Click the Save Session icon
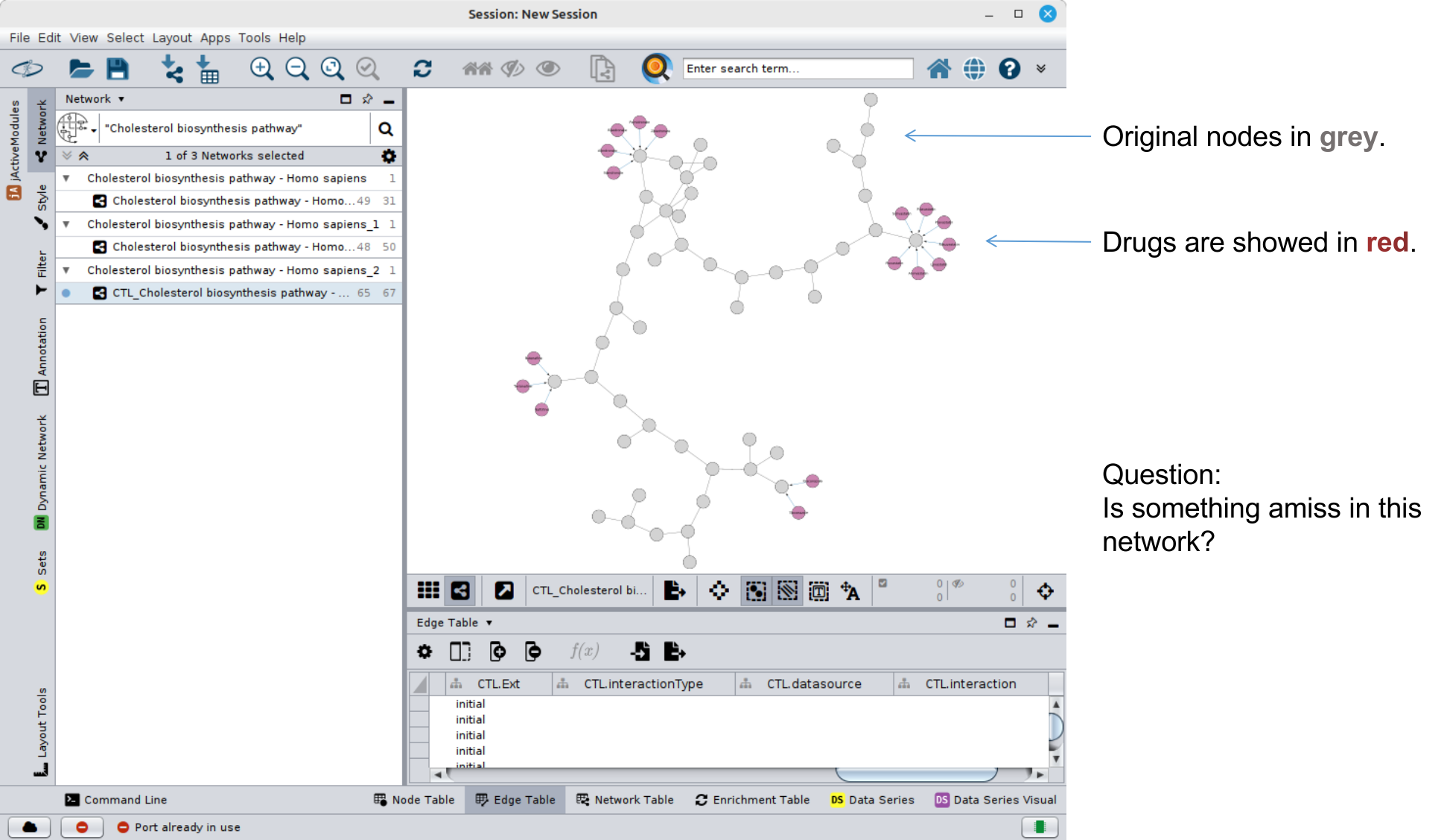1444x840 pixels. tap(118, 69)
